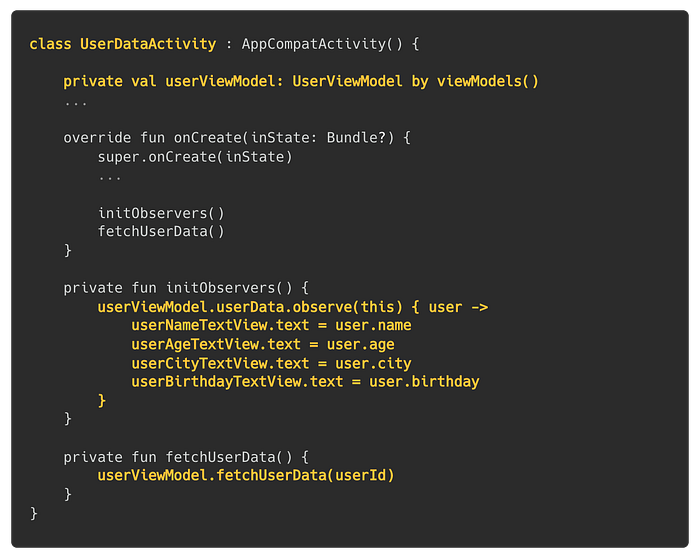Click the final closing brace of the class
Image resolution: width=700 pixels, height=558 pixels.
[34, 513]
